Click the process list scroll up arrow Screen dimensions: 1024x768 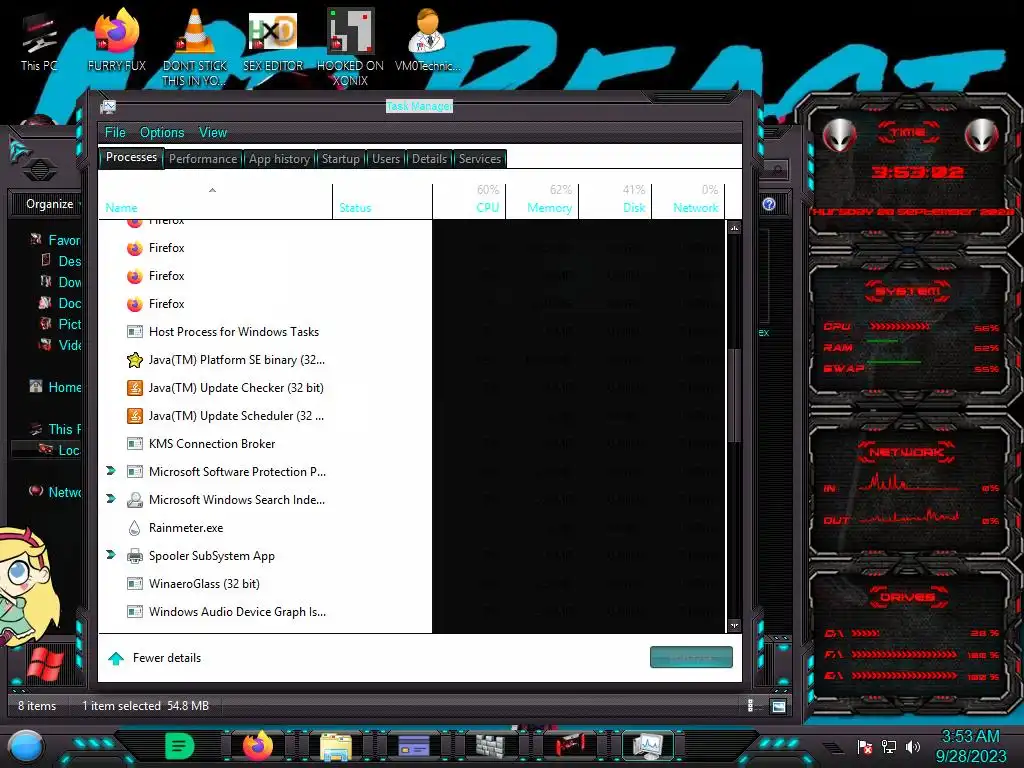click(x=734, y=228)
